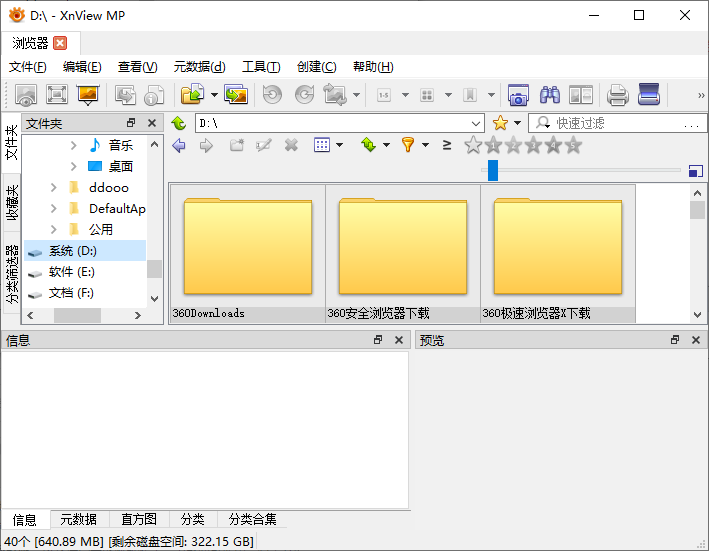Click the folder tree horizontal scrollbar thumb
The width and height of the screenshot is (709, 551).
coord(77,316)
